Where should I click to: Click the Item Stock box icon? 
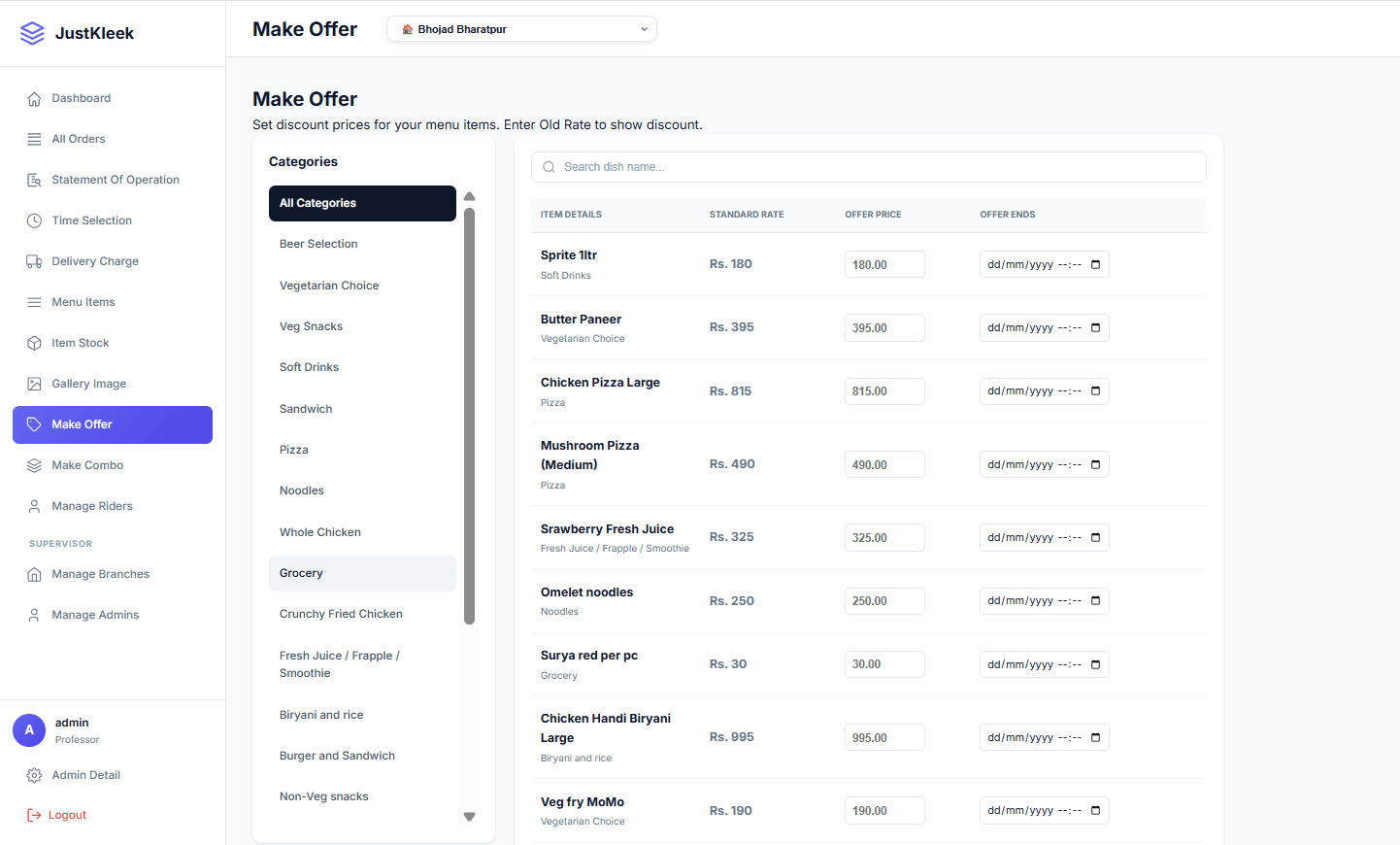(34, 344)
